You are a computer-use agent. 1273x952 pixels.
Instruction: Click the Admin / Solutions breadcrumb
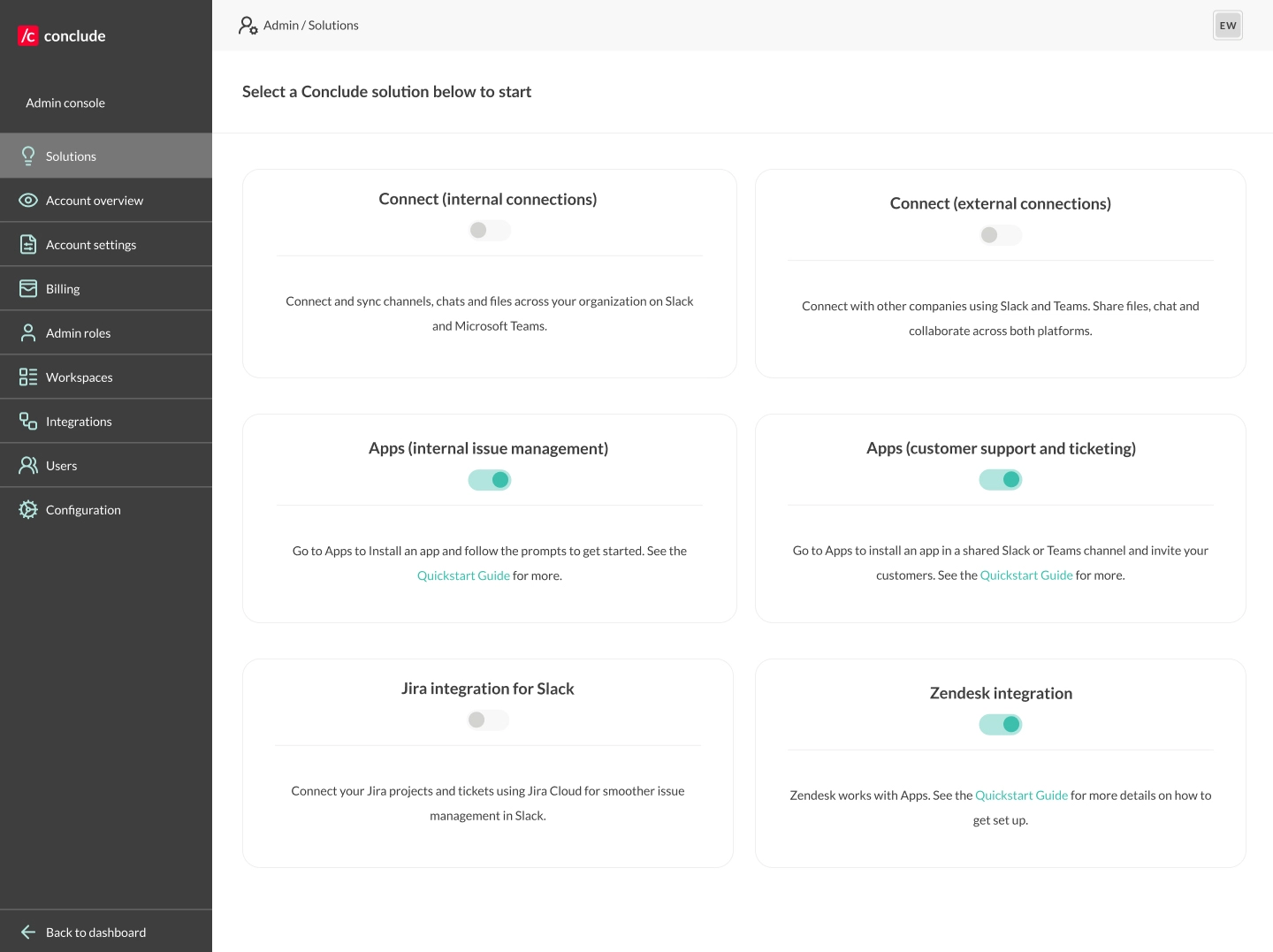pos(310,26)
